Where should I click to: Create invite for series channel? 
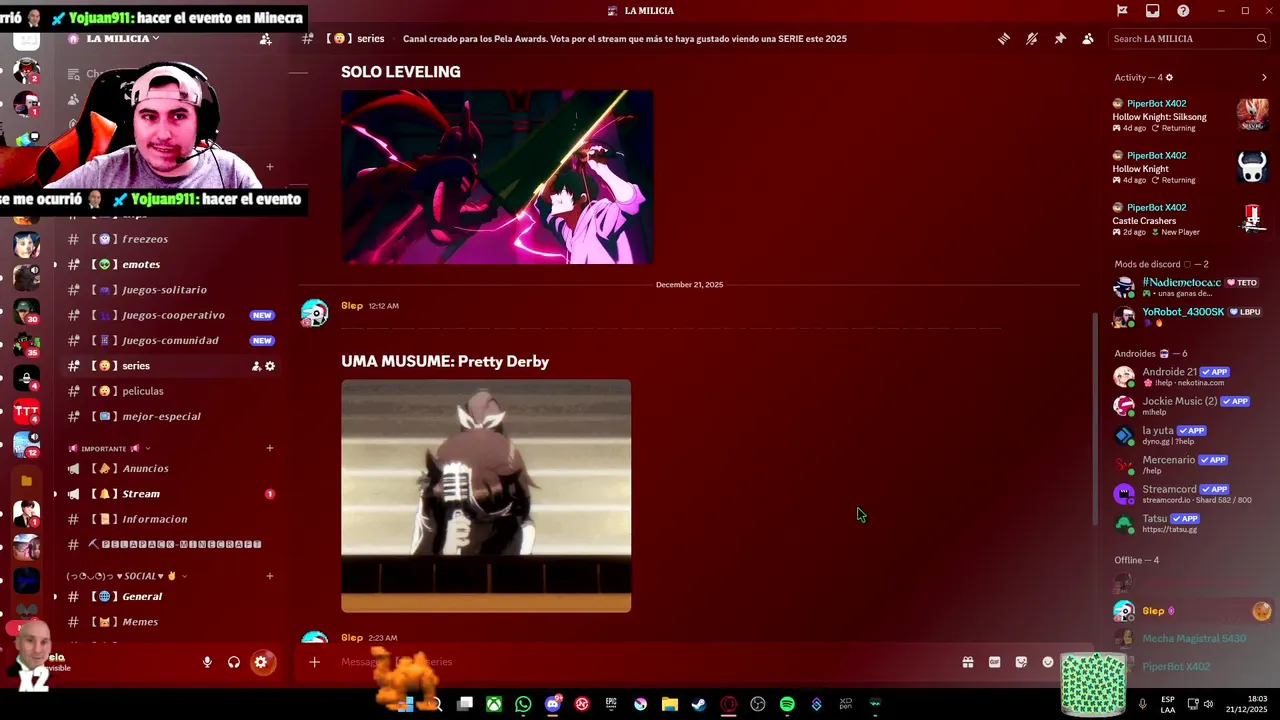click(256, 366)
